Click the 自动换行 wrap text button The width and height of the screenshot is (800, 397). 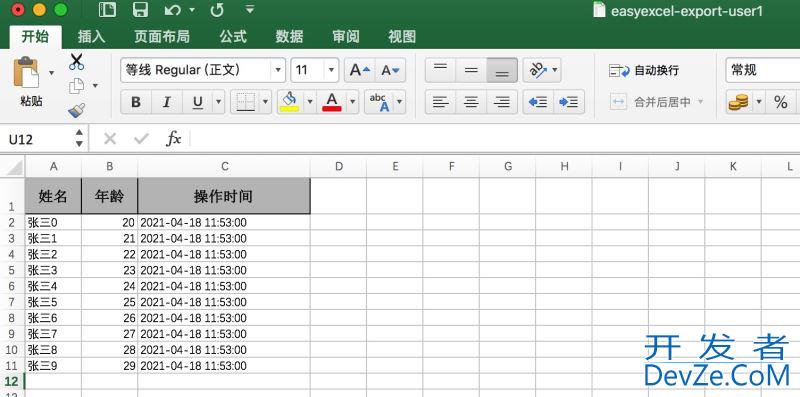click(x=644, y=70)
